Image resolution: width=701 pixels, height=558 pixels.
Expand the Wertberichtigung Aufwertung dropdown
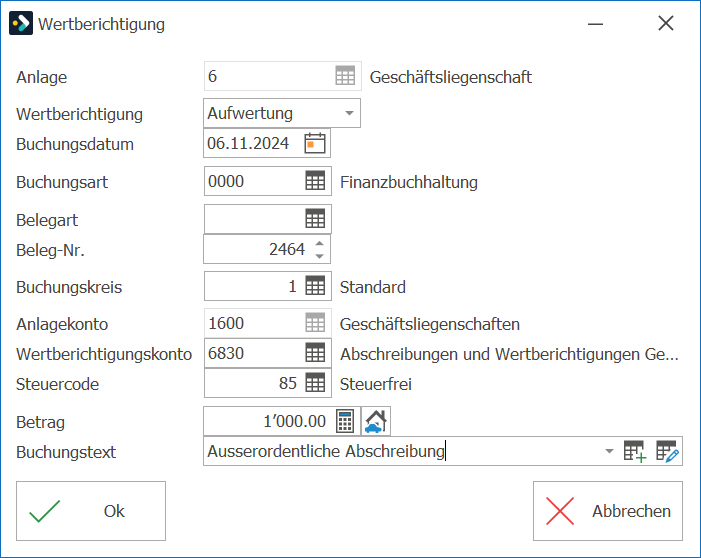(350, 113)
